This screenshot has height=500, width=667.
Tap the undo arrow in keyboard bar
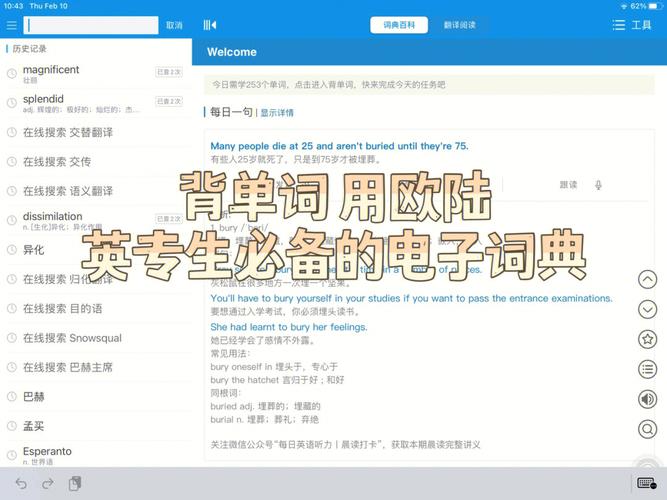coord(21,484)
